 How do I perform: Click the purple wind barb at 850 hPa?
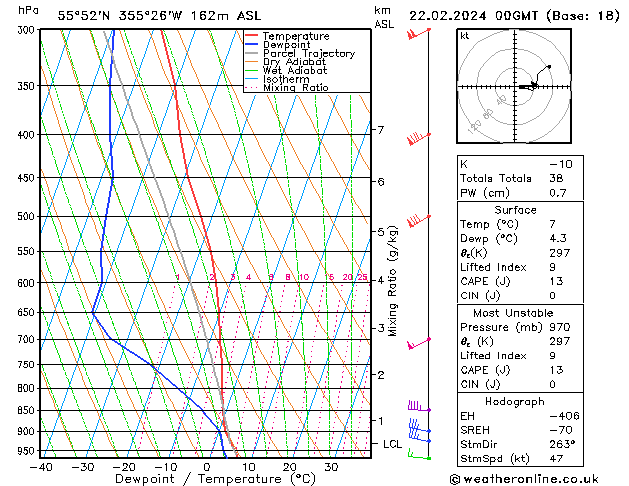[x=418, y=407]
